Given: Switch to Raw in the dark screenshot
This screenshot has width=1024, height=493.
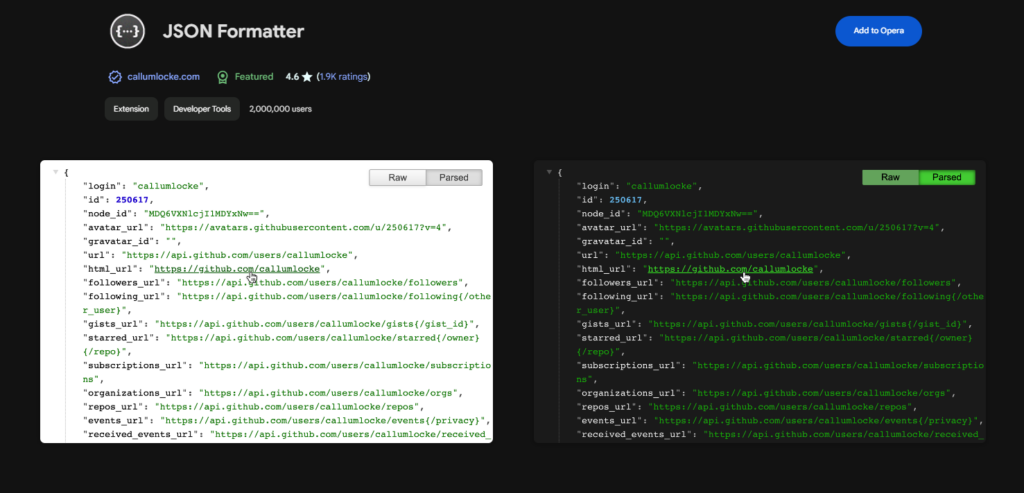Looking at the screenshot, I should pyautogui.click(x=890, y=178).
